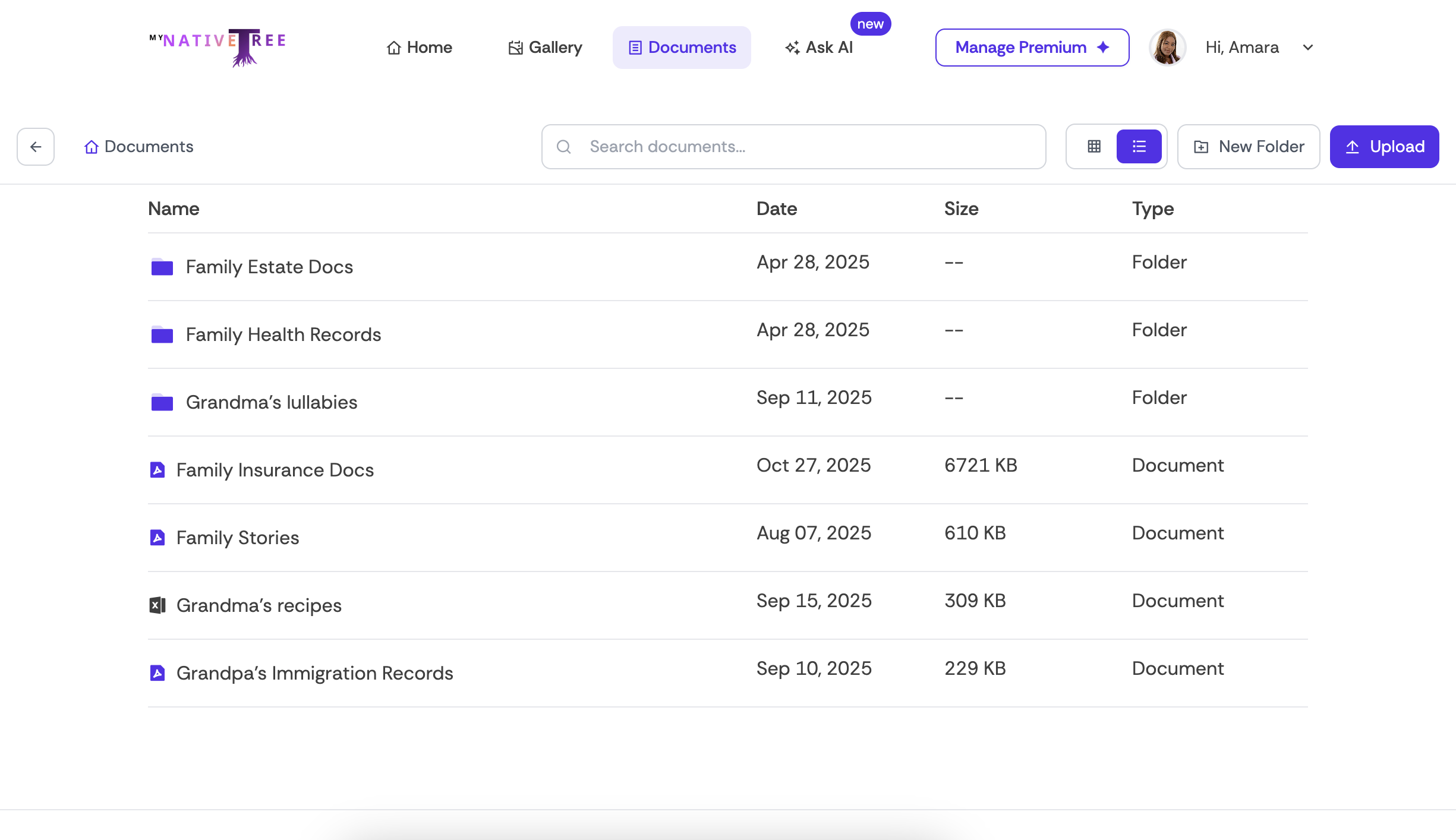Image resolution: width=1456 pixels, height=840 pixels.
Task: Open Family Health Records name
Action: point(283,334)
